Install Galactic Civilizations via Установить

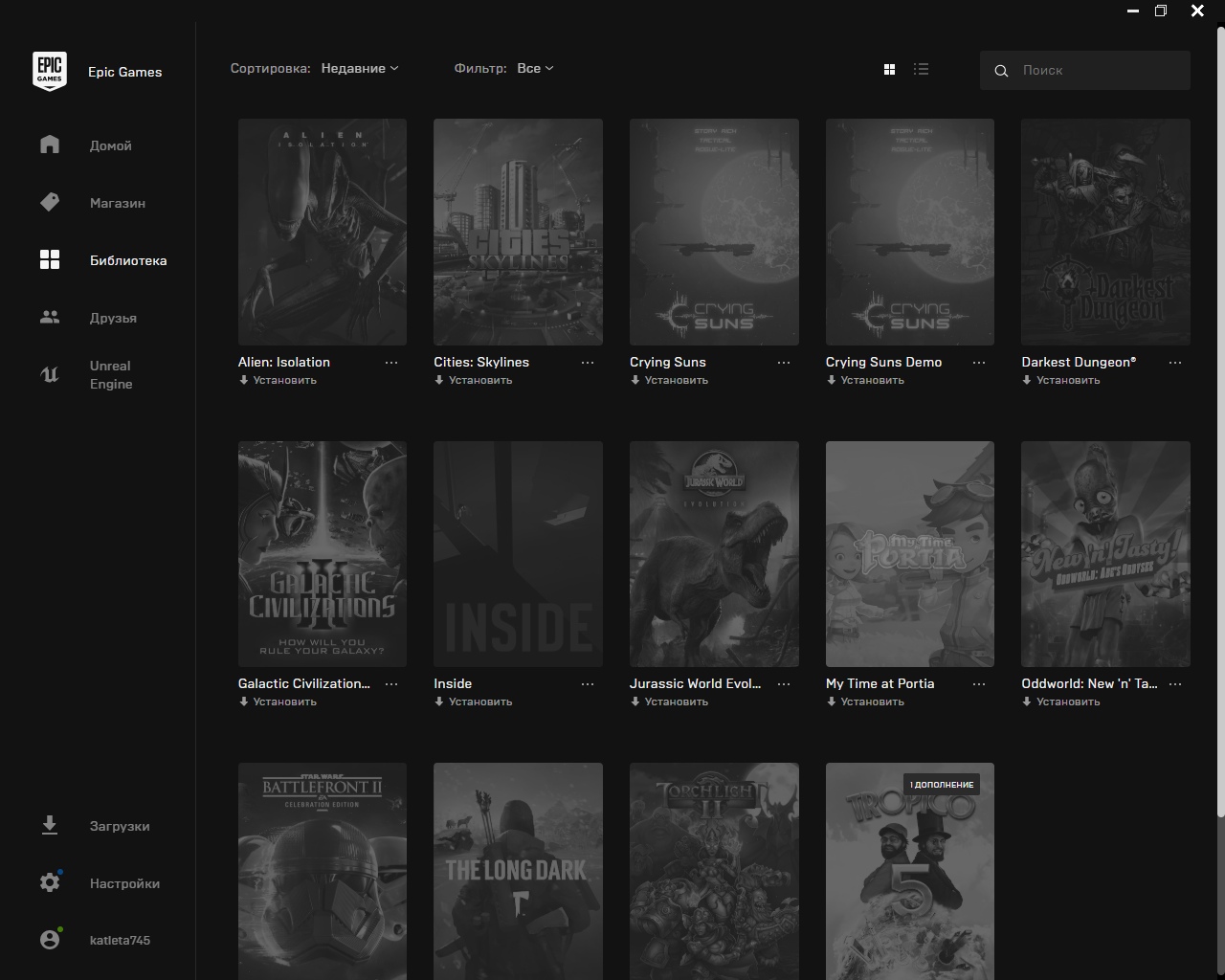[x=278, y=702]
